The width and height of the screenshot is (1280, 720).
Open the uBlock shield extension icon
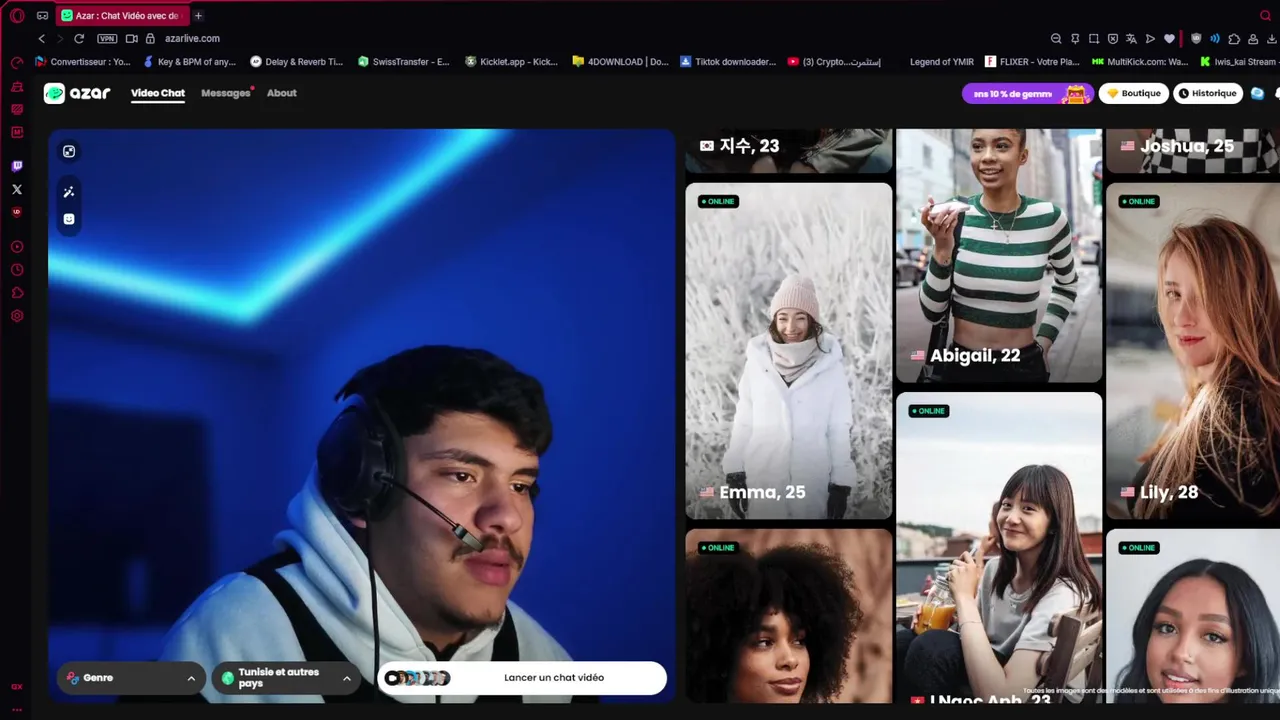(x=1196, y=38)
